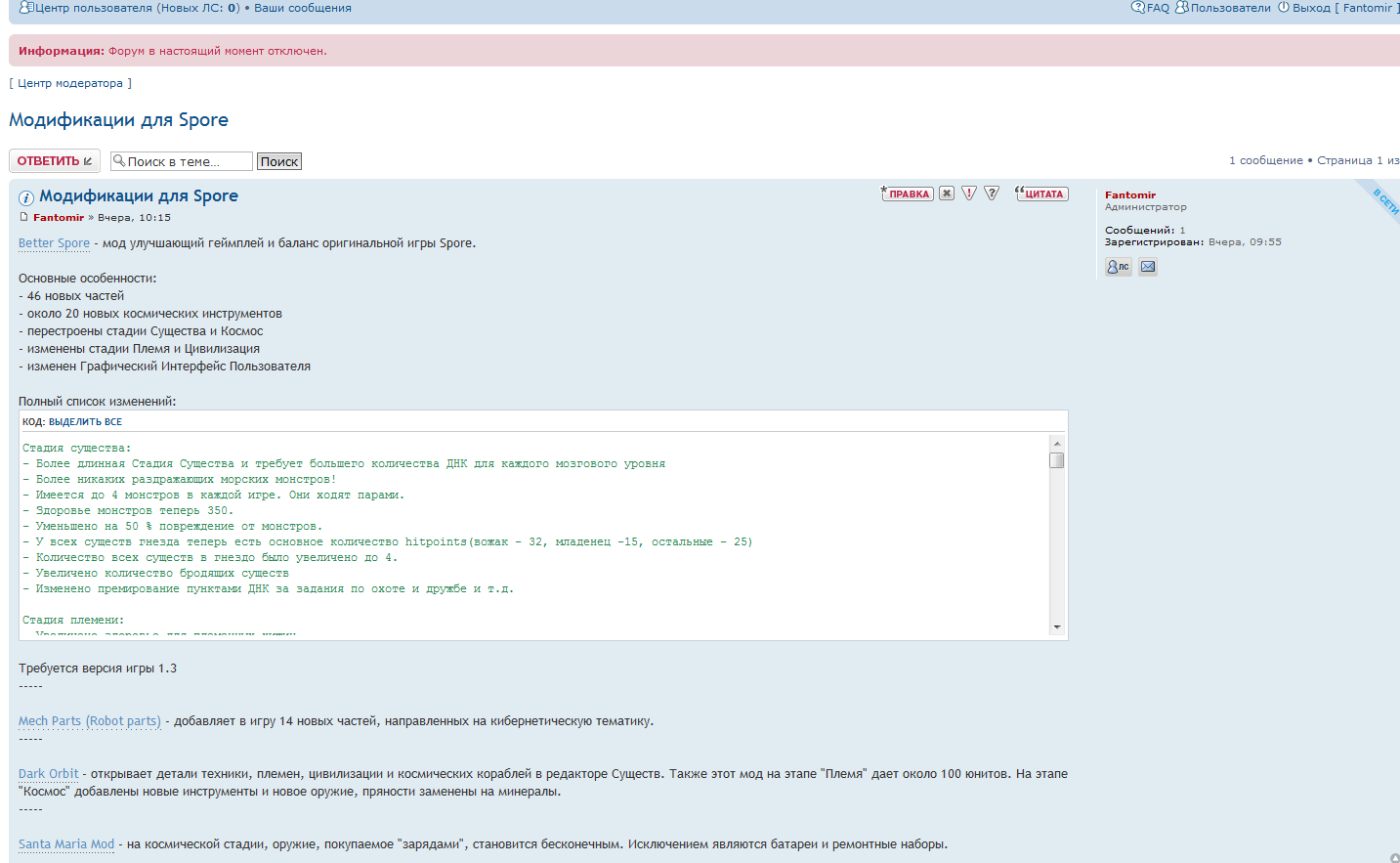The width and height of the screenshot is (1400, 863).
Task: Click the Поиск search button
Action: [279, 161]
